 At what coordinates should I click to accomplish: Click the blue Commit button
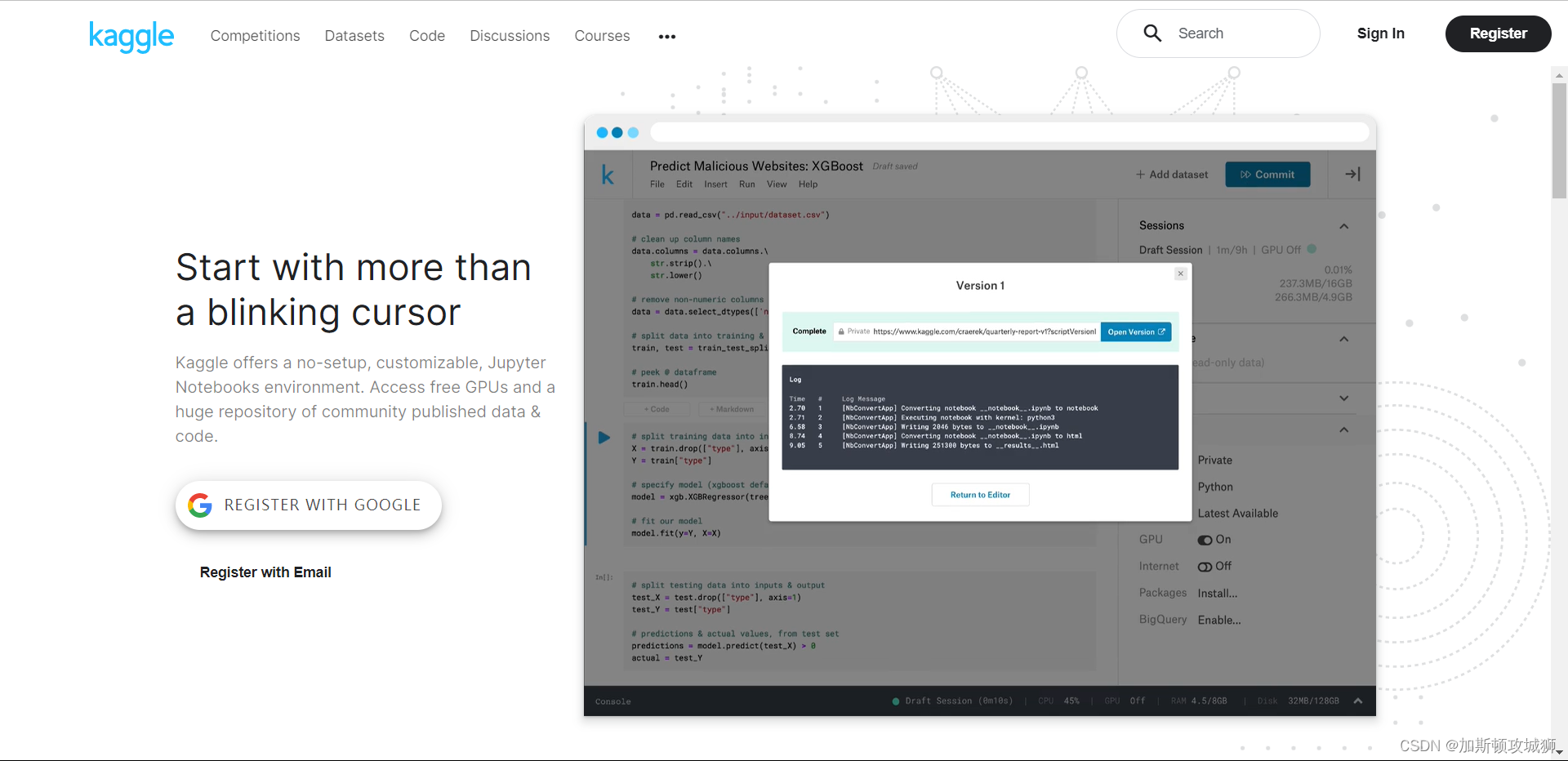(x=1267, y=175)
